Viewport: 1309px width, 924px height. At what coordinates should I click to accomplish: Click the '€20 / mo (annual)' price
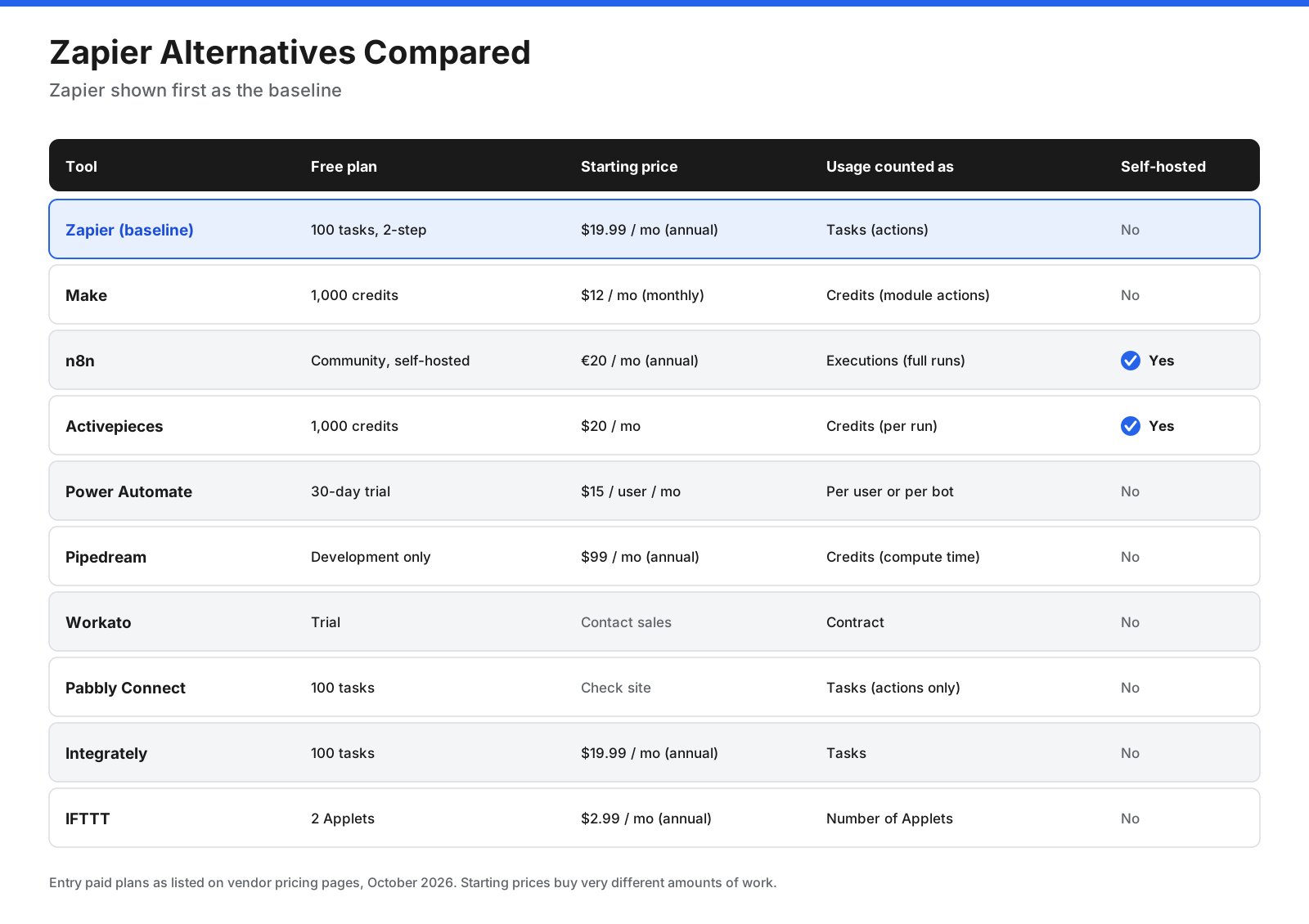640,361
